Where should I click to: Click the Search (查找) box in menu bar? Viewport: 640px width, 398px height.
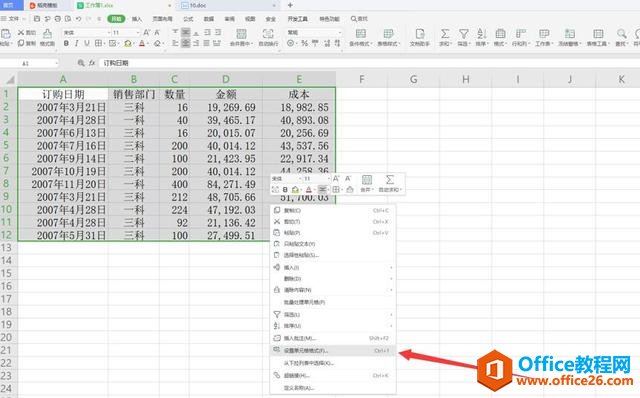359,19
